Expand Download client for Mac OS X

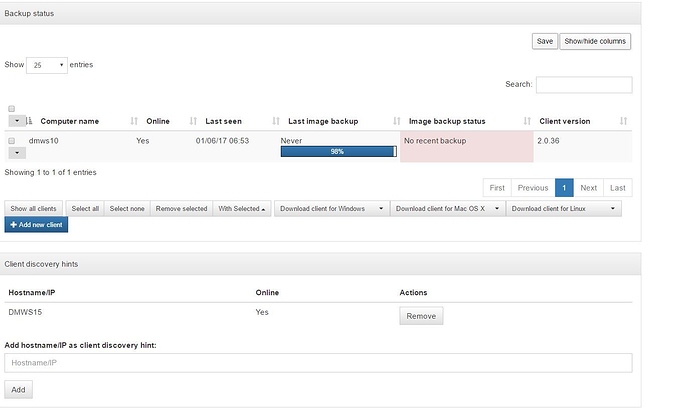pos(446,208)
